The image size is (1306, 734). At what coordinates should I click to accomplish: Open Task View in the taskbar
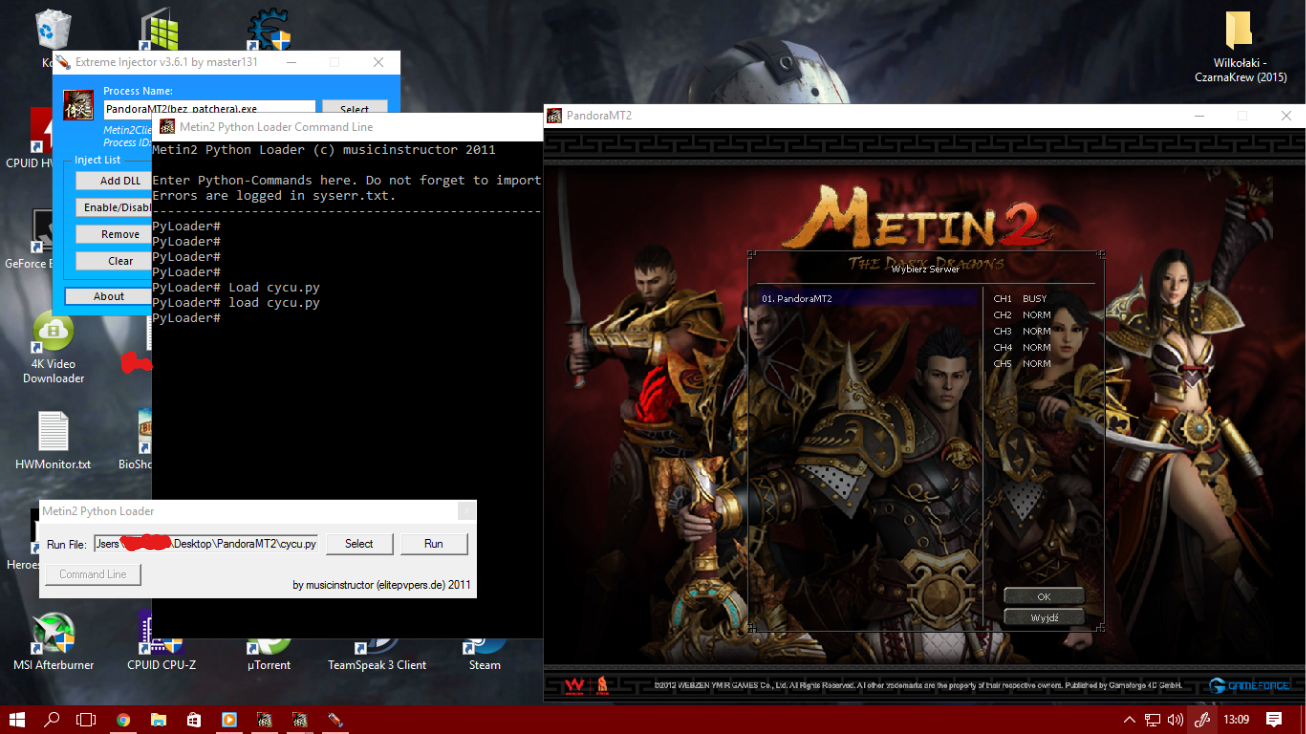click(87, 719)
